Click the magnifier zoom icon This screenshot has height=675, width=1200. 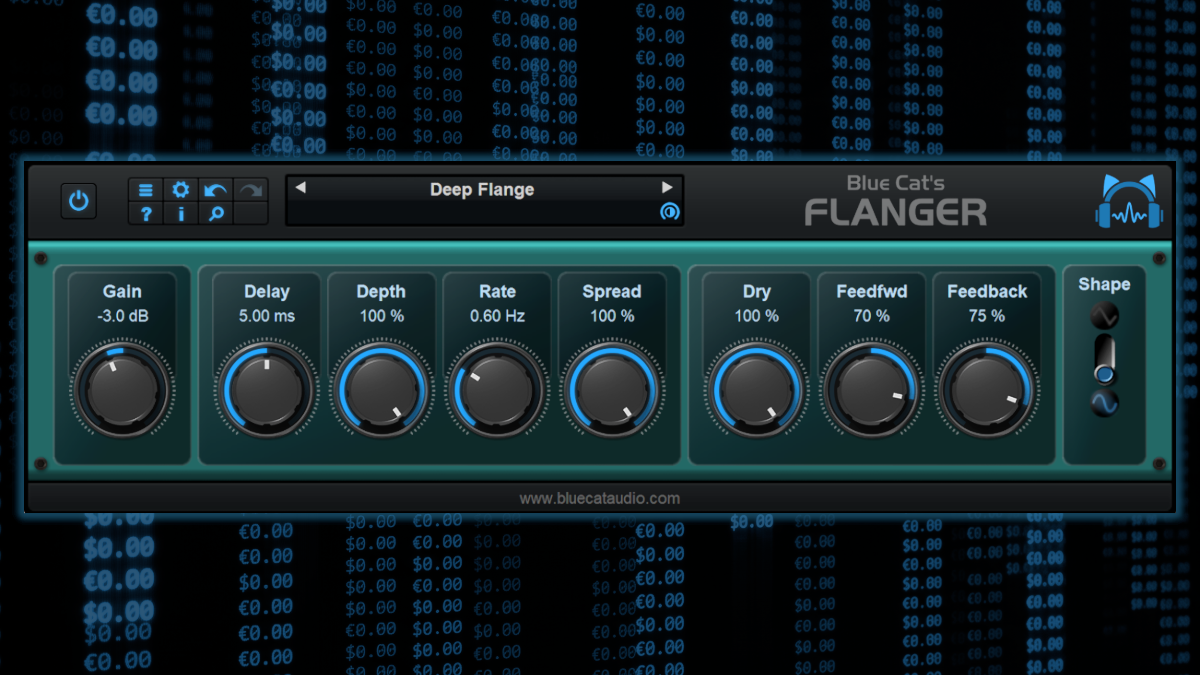point(215,213)
